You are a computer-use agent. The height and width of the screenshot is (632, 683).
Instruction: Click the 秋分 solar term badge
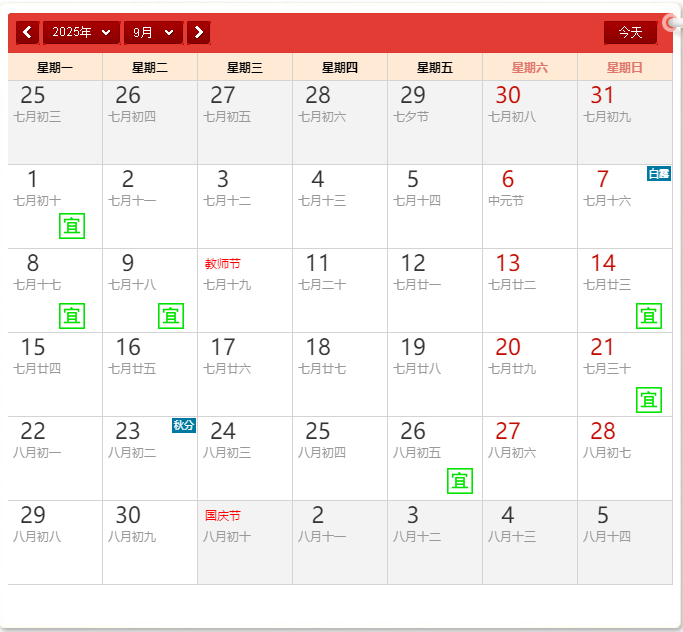coord(184,426)
